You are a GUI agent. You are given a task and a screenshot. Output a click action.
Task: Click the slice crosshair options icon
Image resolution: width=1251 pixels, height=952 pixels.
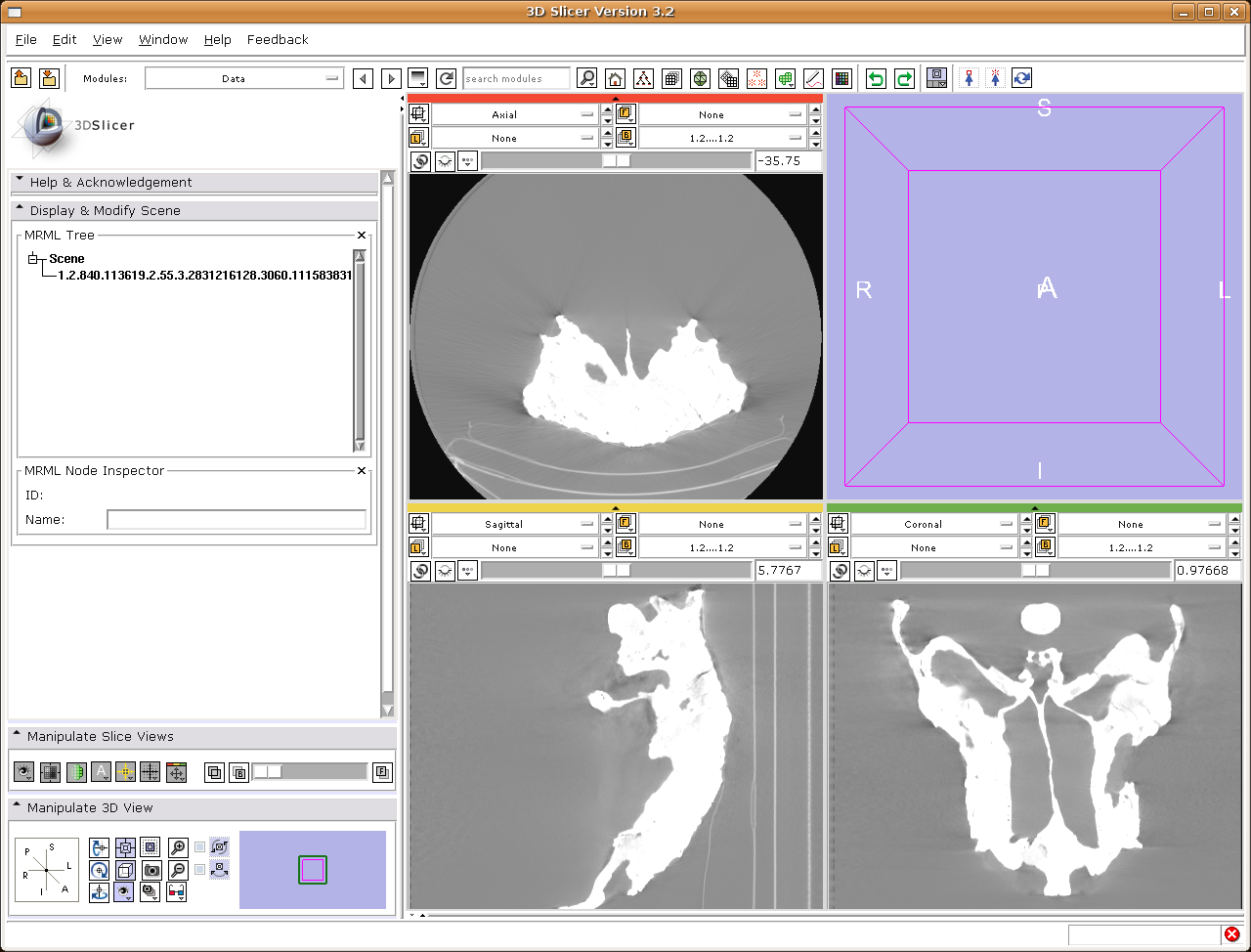(x=125, y=772)
